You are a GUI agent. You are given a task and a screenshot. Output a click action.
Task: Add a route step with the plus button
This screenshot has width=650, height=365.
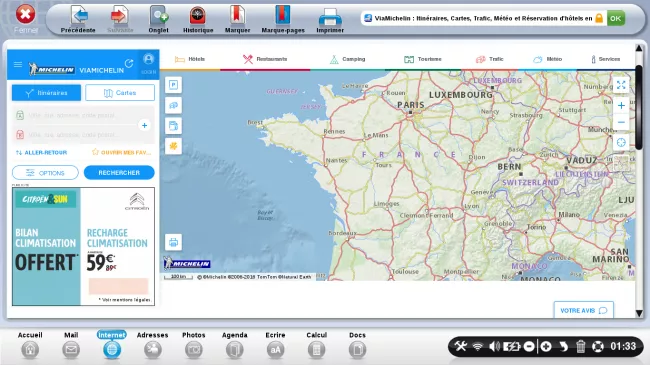144,125
